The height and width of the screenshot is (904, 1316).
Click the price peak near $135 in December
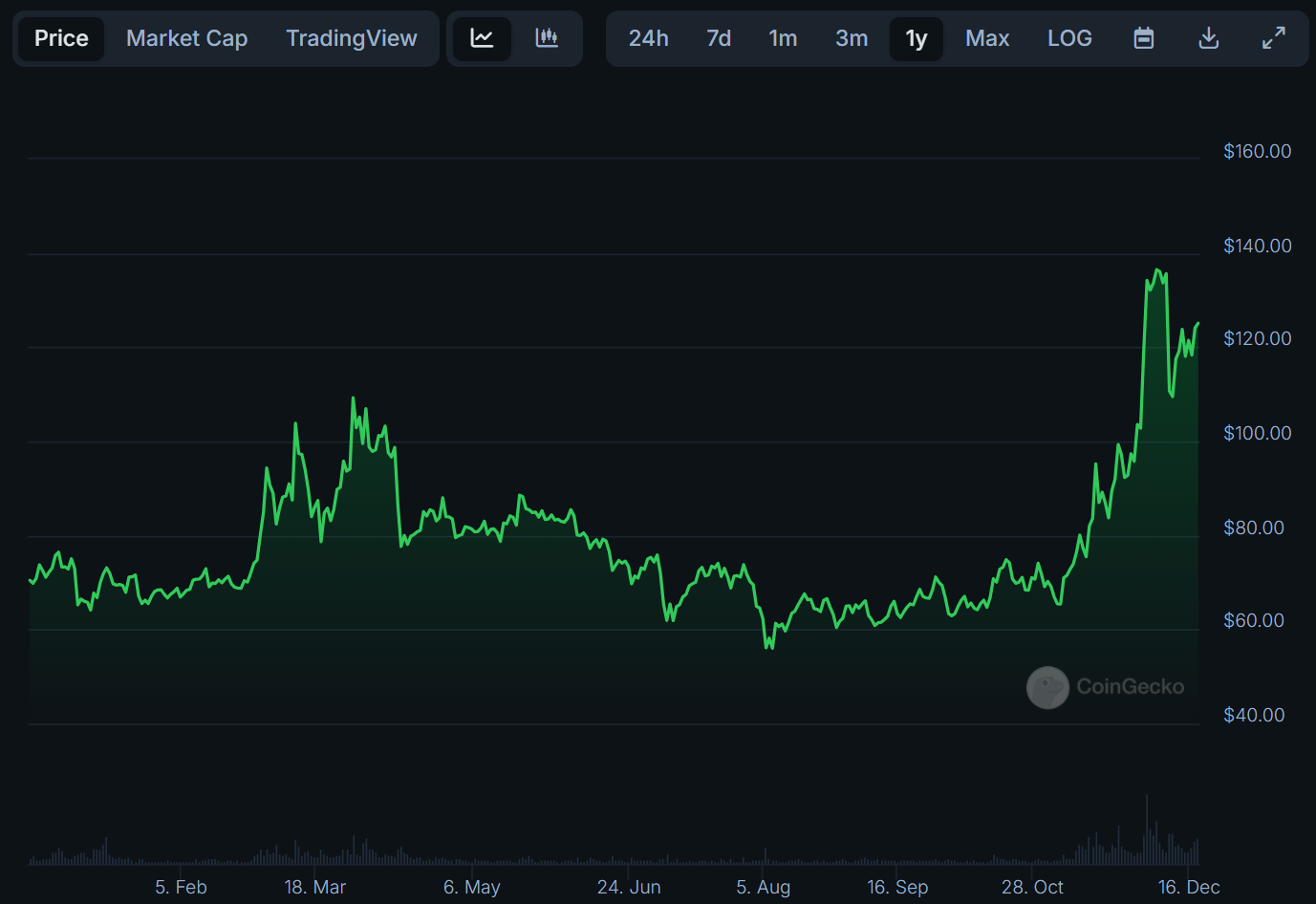point(1157,270)
